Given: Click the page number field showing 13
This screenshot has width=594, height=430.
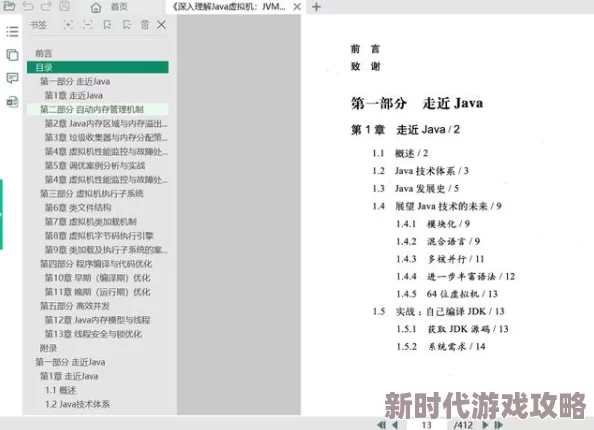Looking at the screenshot, I should (x=427, y=425).
